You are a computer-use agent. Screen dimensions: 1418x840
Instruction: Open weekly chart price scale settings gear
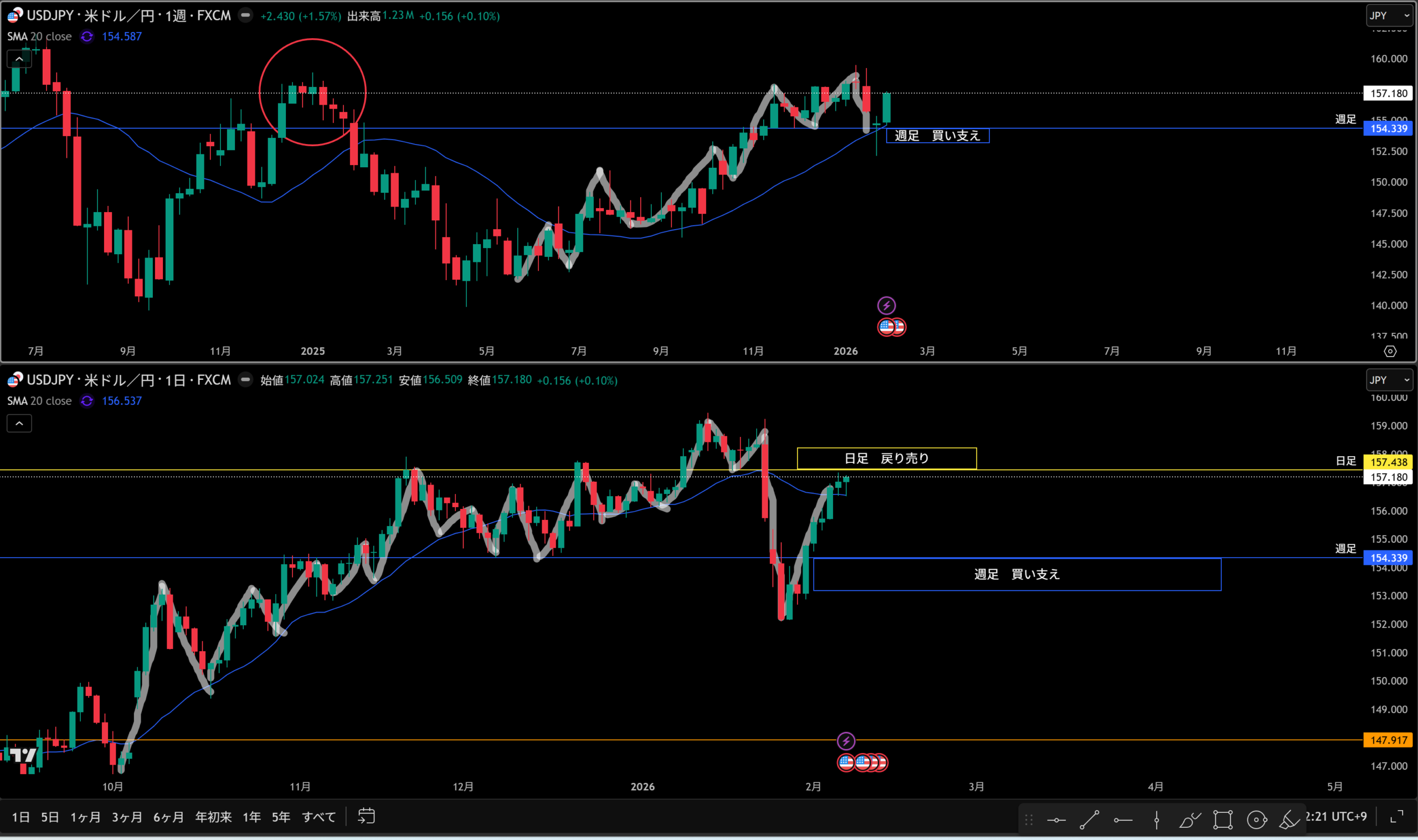tap(1390, 352)
